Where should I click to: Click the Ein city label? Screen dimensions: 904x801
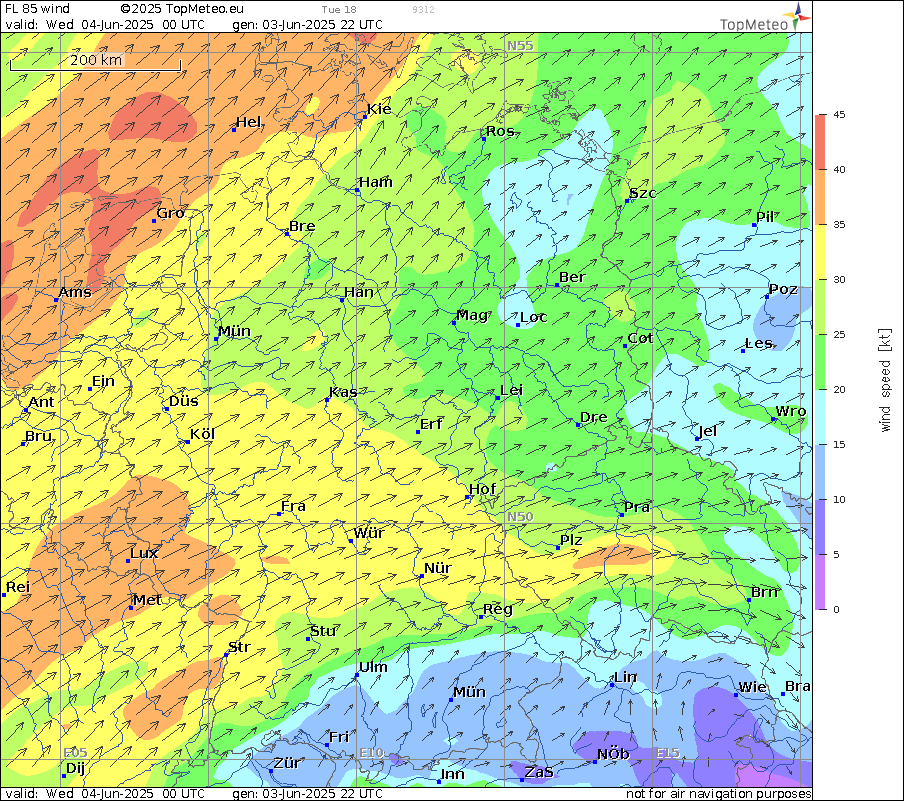[x=104, y=381]
